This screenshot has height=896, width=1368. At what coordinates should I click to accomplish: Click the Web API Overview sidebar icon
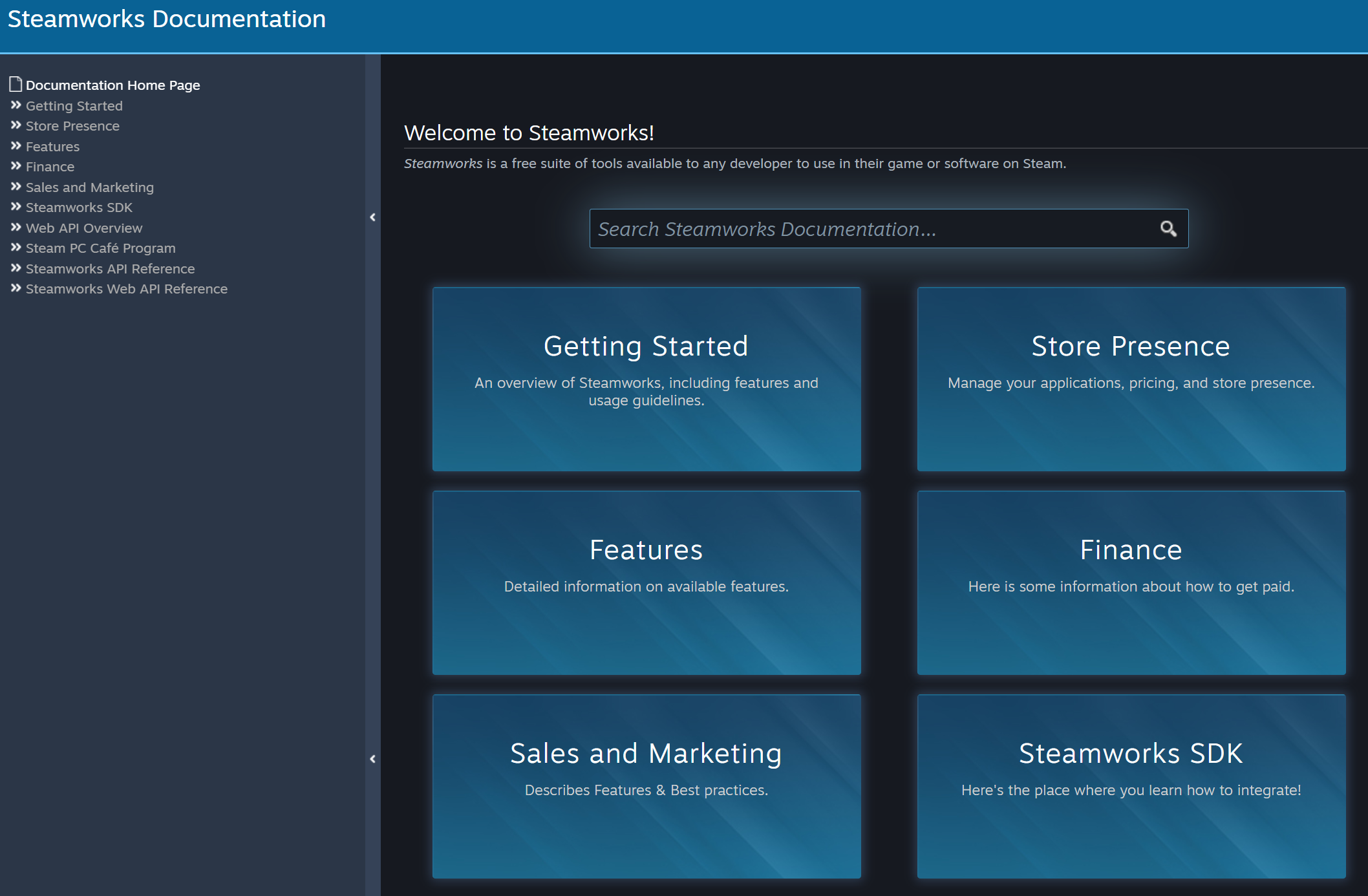click(x=16, y=227)
